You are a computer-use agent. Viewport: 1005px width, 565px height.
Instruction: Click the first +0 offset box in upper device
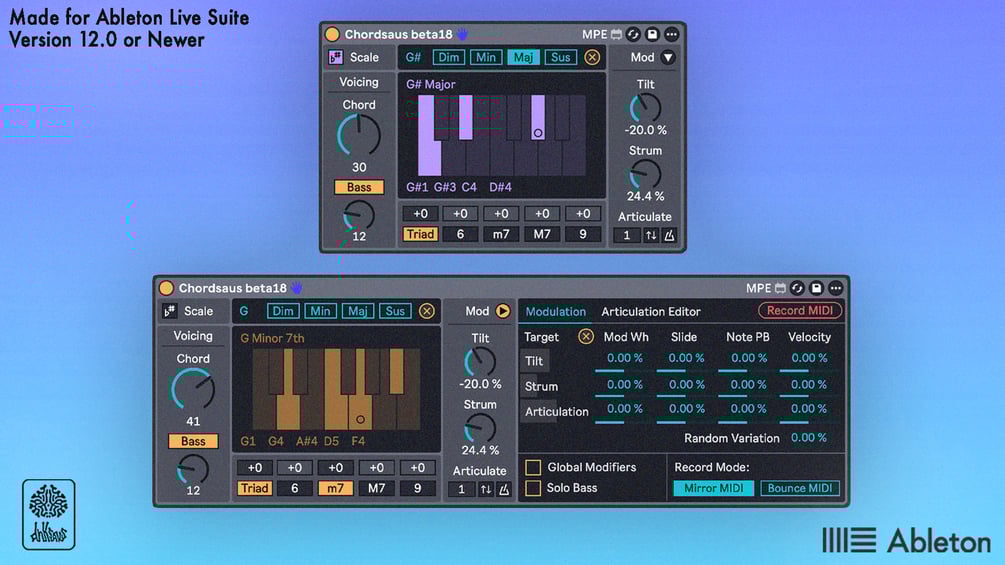tap(420, 213)
